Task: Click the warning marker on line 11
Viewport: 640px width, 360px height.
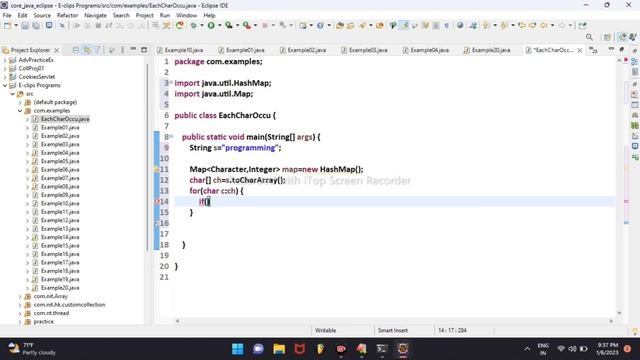Action: (x=157, y=169)
